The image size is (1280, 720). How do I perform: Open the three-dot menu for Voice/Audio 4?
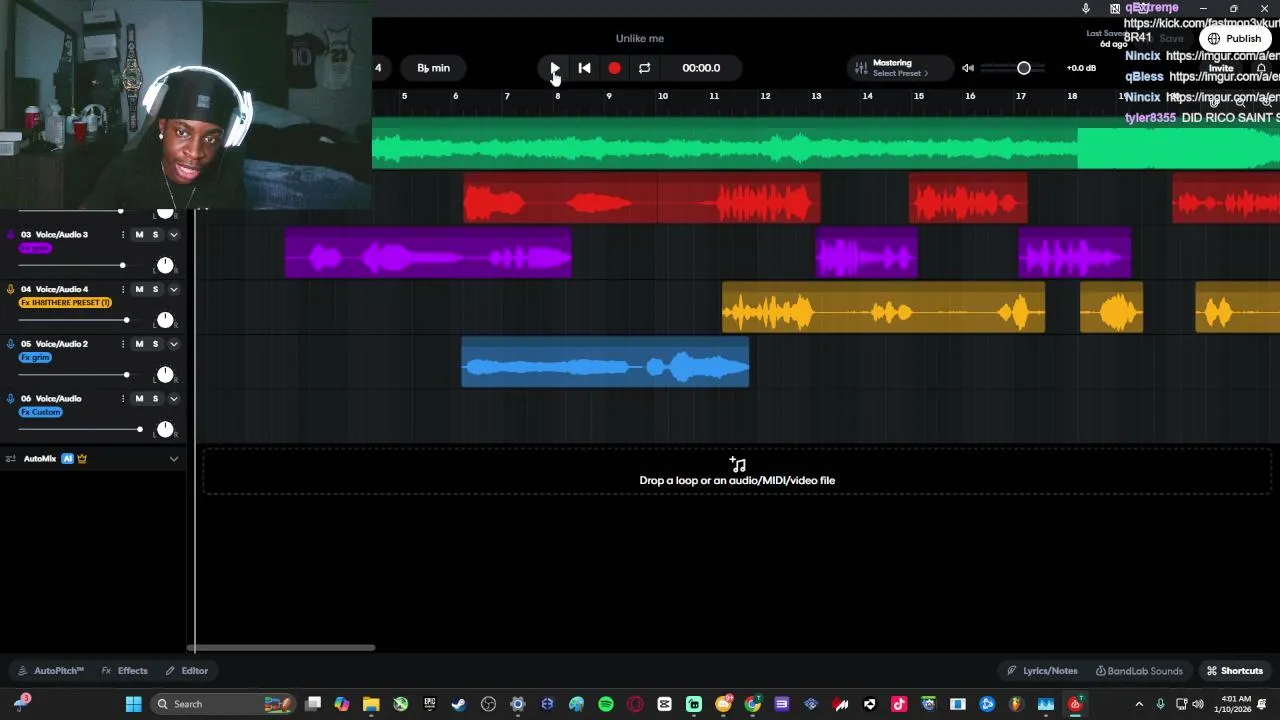point(123,289)
